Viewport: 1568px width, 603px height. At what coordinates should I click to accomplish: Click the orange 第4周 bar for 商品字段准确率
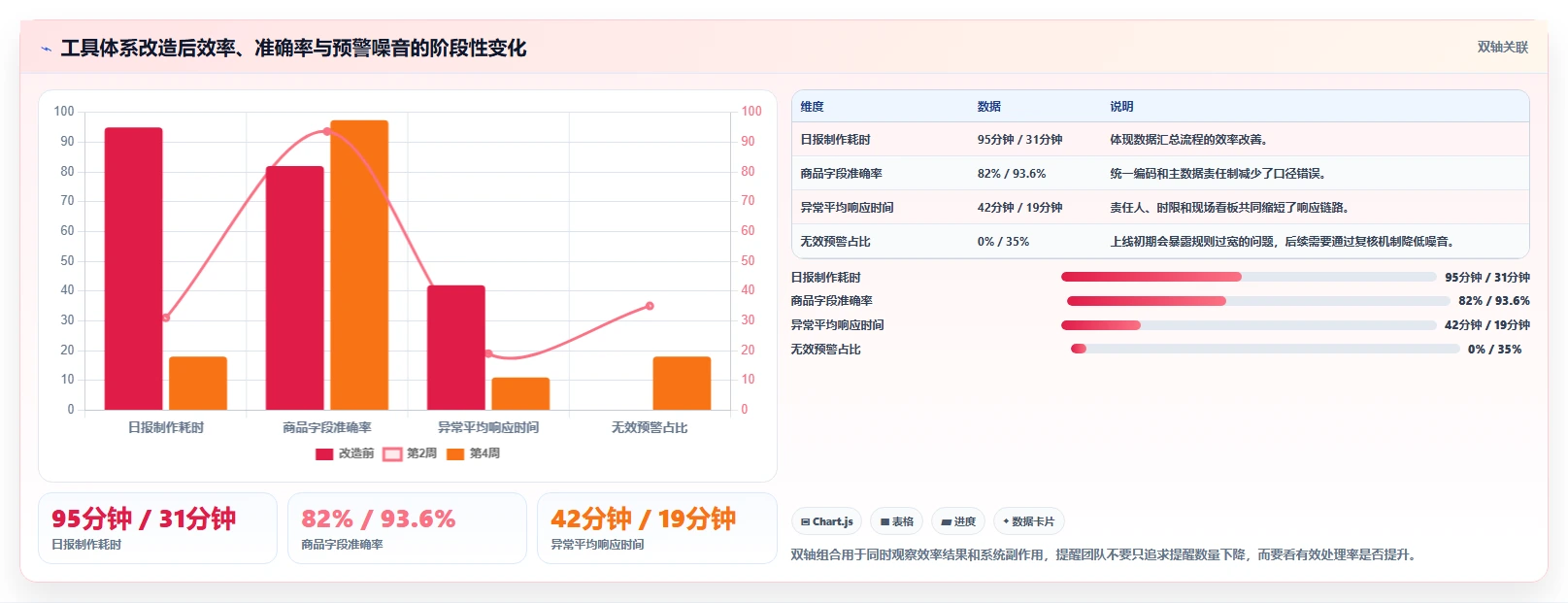(359, 265)
